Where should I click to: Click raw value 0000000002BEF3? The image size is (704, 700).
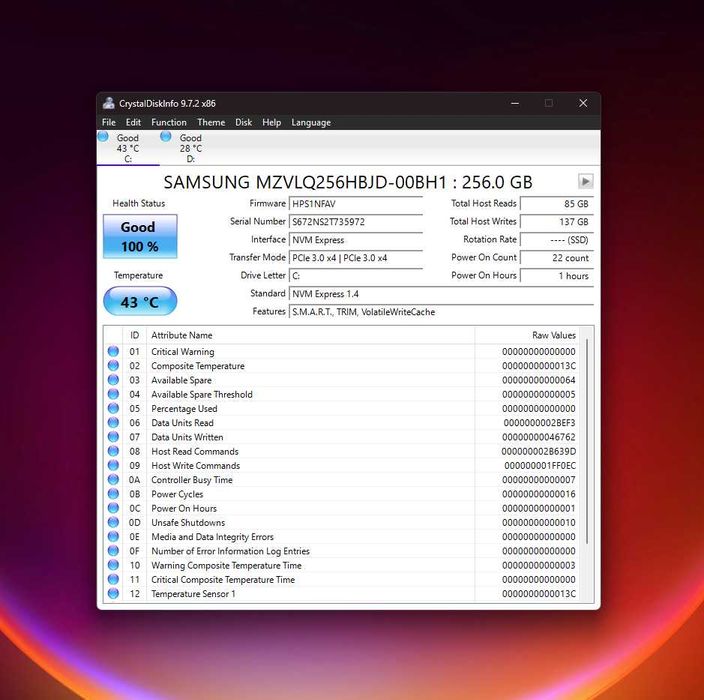pyautogui.click(x=539, y=423)
